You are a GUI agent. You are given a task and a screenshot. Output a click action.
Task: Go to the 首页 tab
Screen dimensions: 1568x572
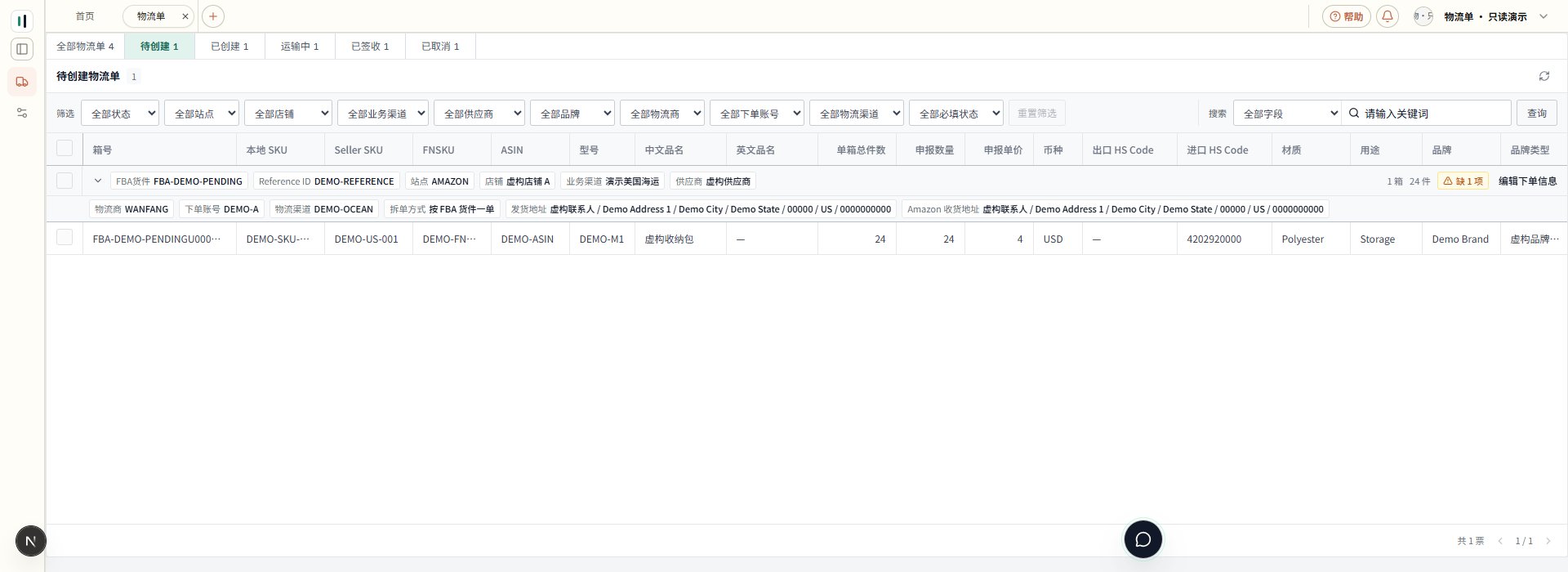coord(85,16)
